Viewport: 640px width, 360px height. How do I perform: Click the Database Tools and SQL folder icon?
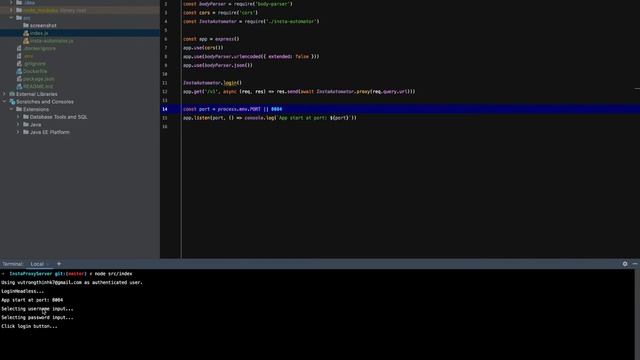click(x=26, y=117)
